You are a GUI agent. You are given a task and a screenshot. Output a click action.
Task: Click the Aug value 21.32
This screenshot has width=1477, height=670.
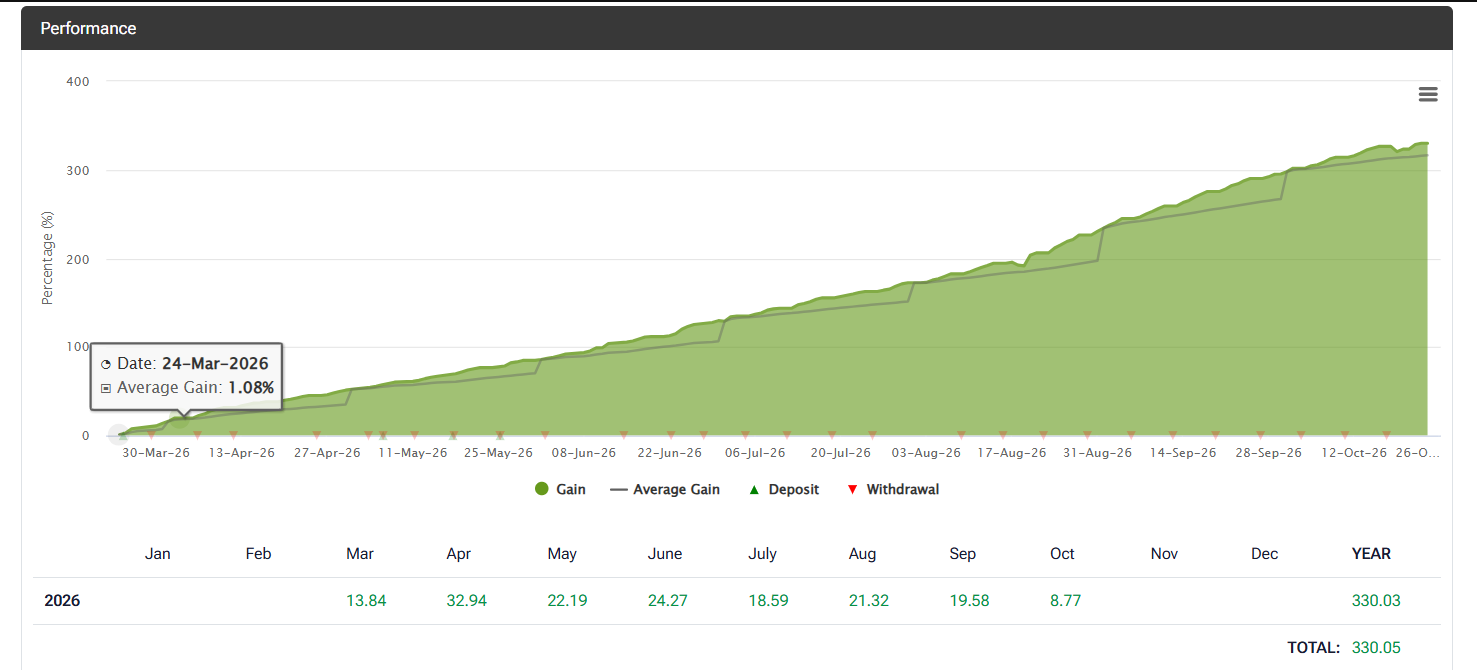(x=869, y=601)
